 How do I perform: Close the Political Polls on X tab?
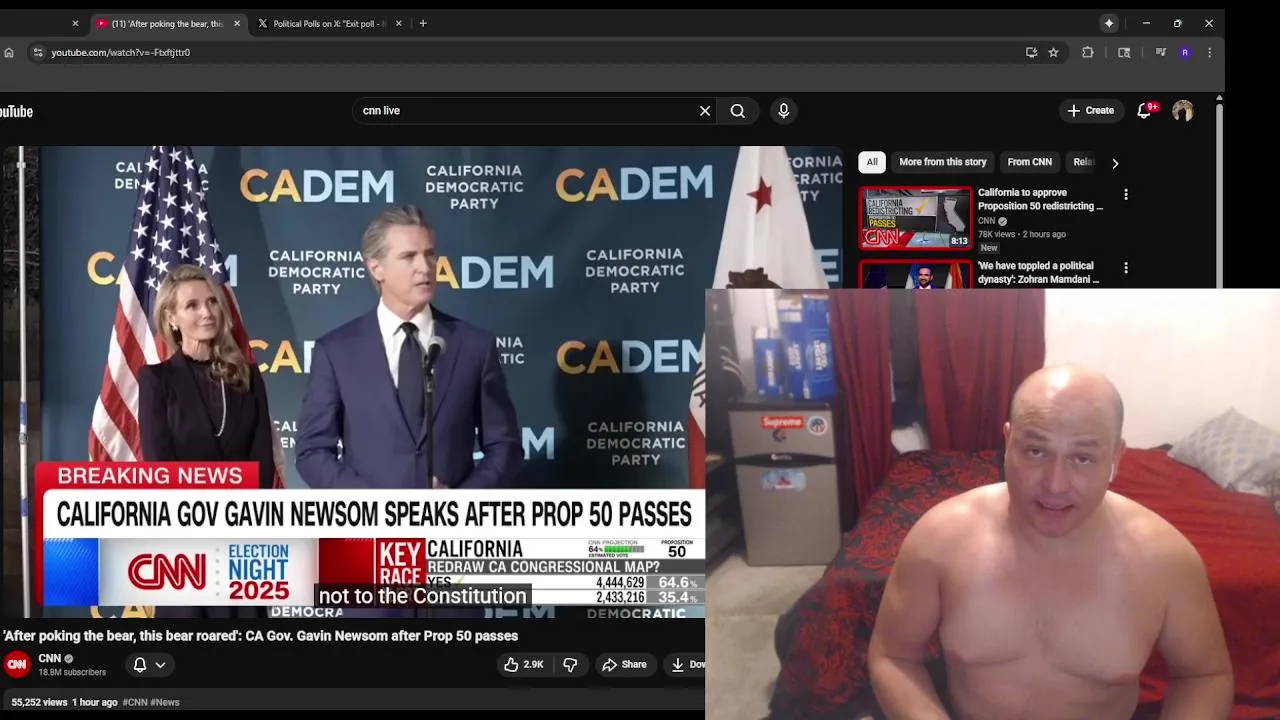click(399, 23)
